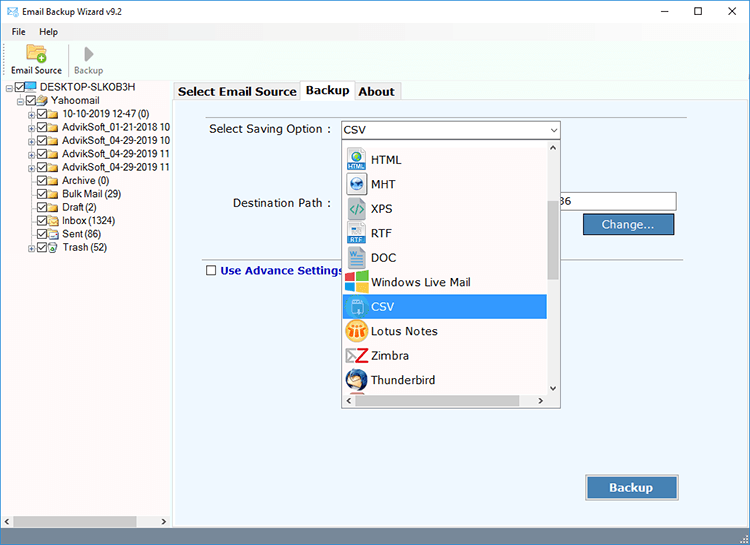The width and height of the screenshot is (750, 545).
Task: Select the Thunderbird icon
Action: pos(356,380)
